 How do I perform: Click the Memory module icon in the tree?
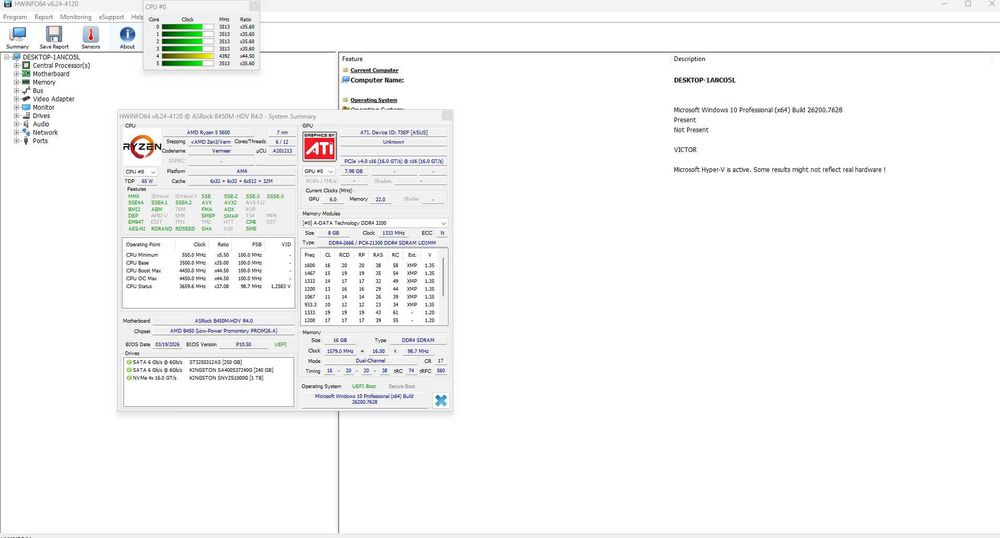click(x=26, y=82)
